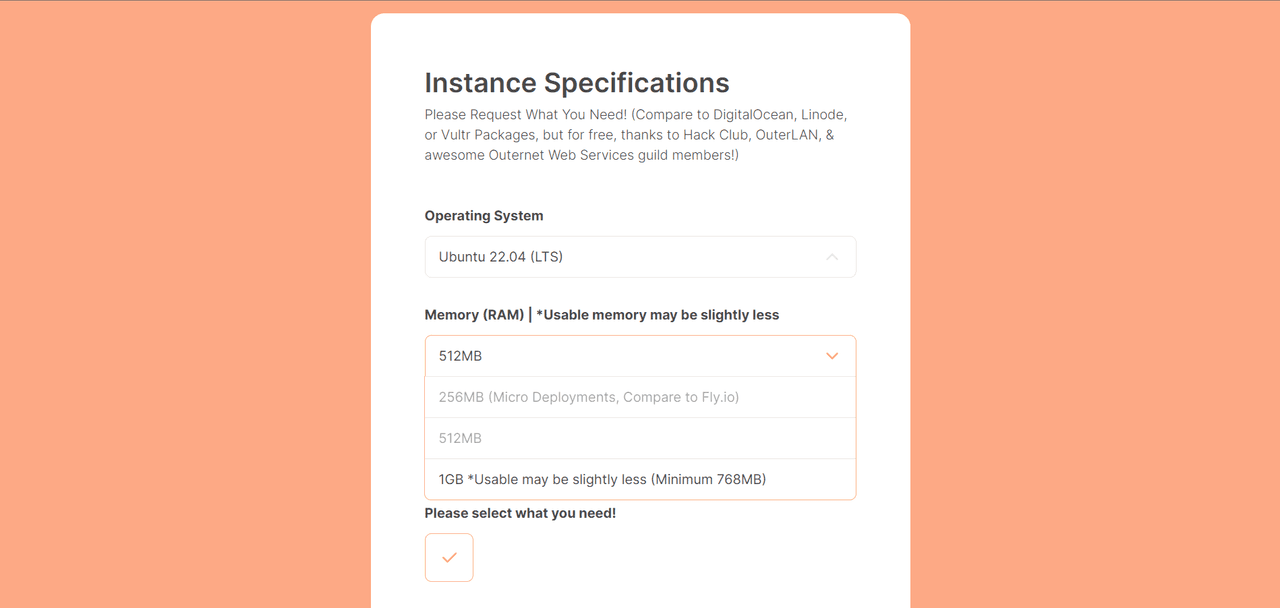This screenshot has height=608, width=1280.
Task: Click the Memory (RAM) label text
Action: pyautogui.click(x=474, y=315)
